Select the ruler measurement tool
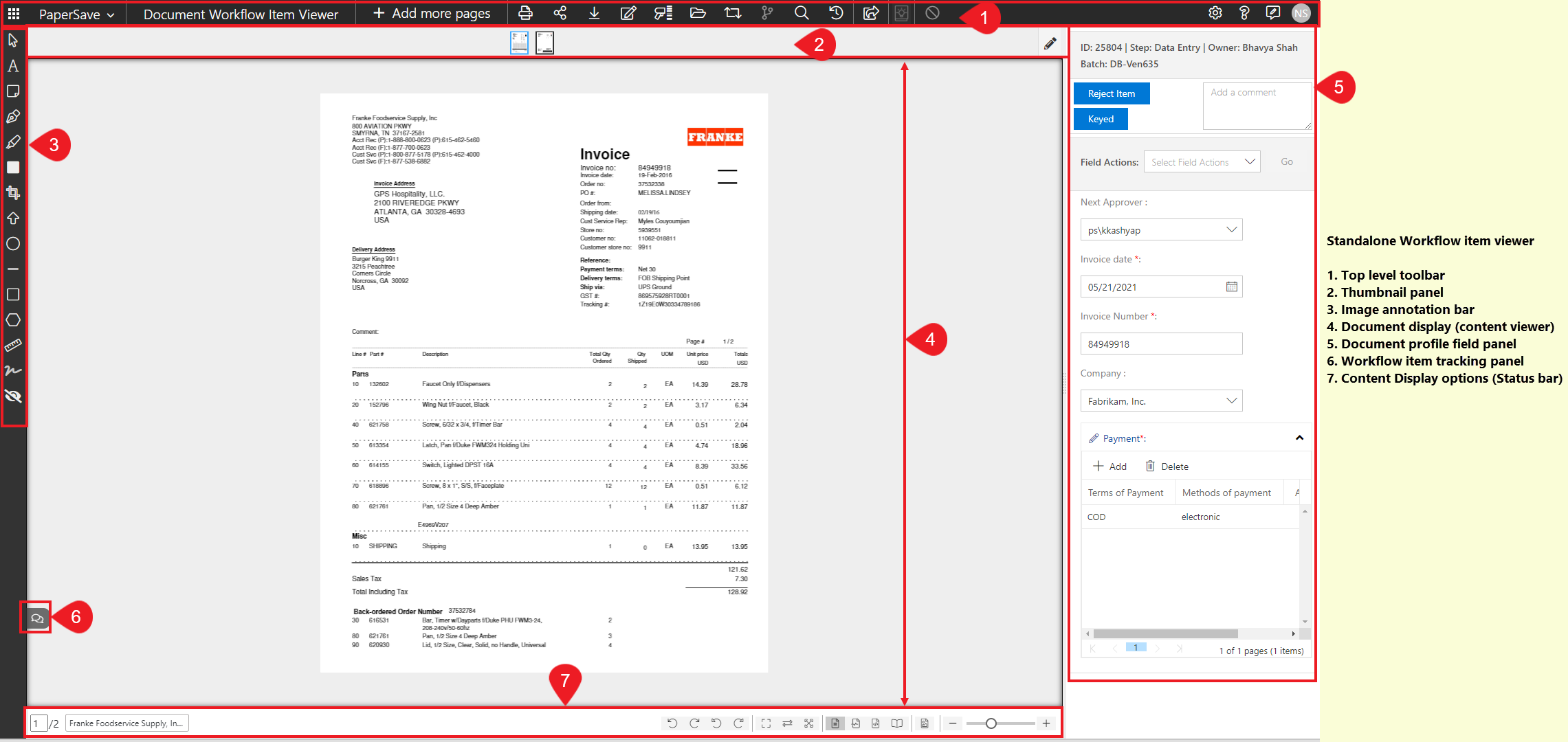 13,346
